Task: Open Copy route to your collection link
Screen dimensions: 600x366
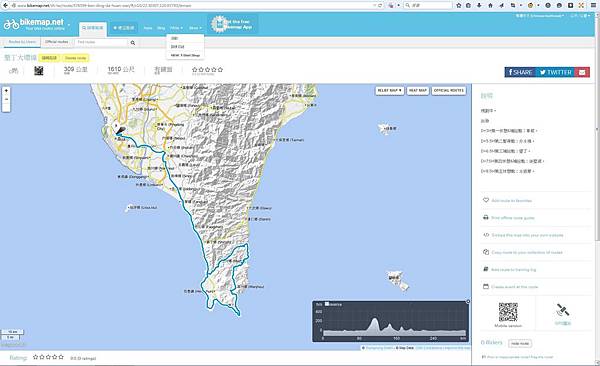Action: tap(527, 252)
